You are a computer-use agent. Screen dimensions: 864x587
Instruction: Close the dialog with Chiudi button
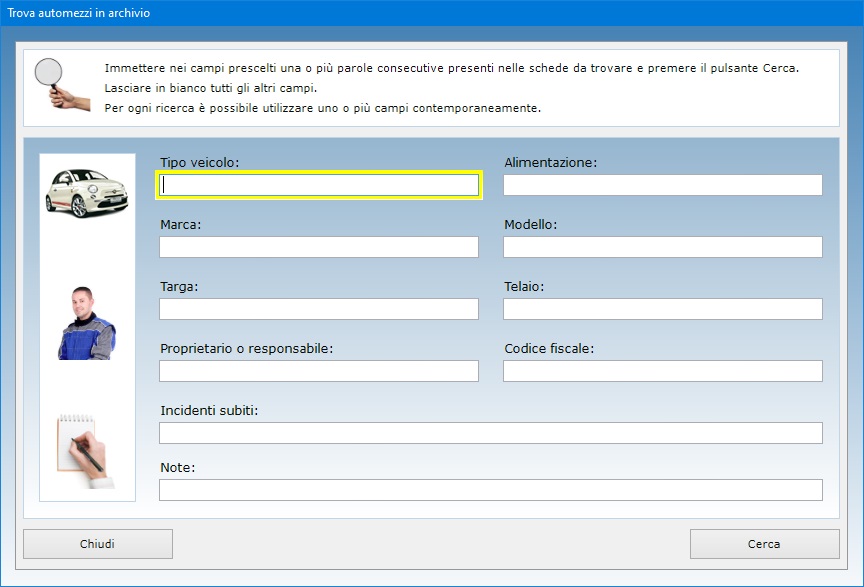click(98, 544)
